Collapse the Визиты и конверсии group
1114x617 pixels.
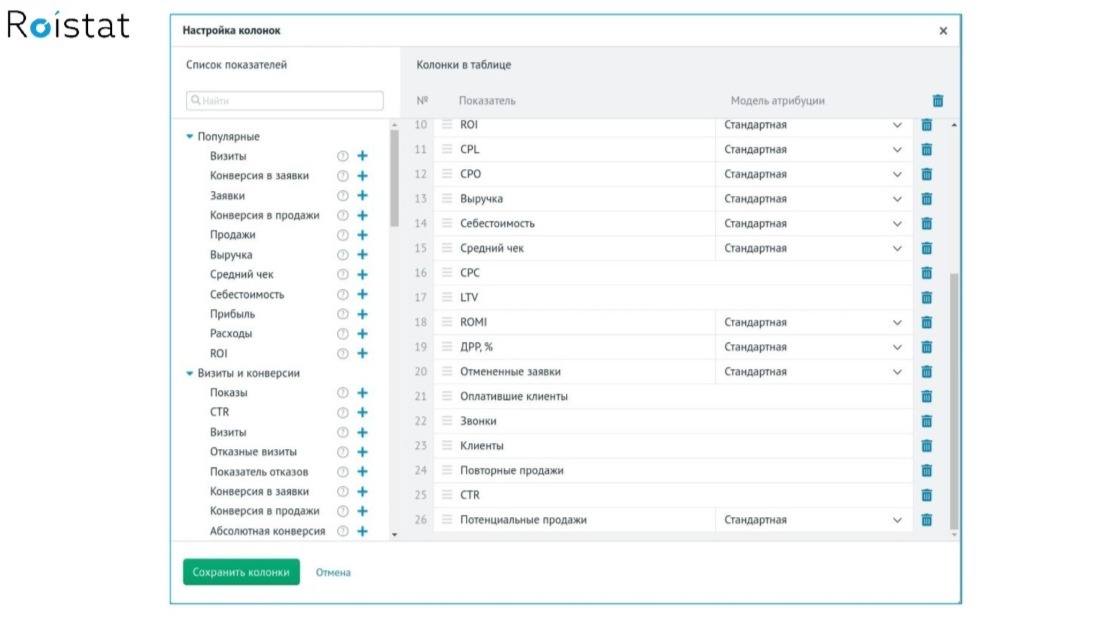tap(190, 374)
